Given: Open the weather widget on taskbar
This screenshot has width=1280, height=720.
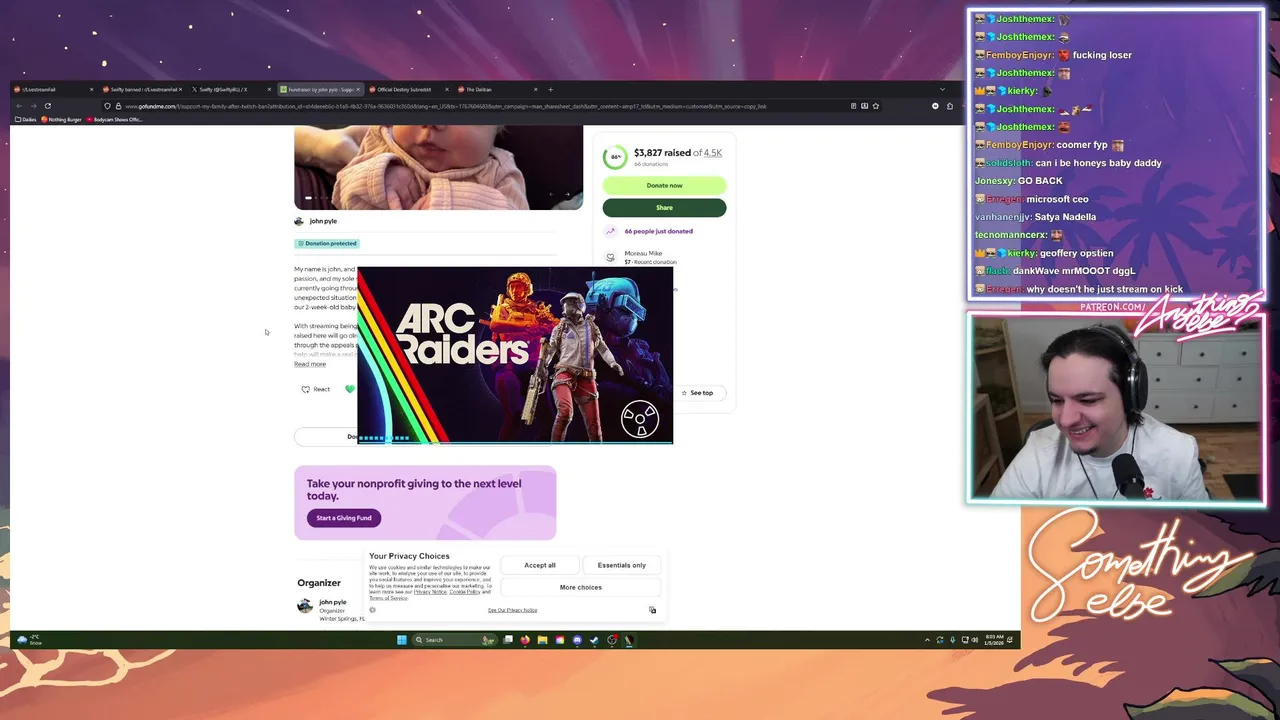Looking at the screenshot, I should click(x=30, y=640).
